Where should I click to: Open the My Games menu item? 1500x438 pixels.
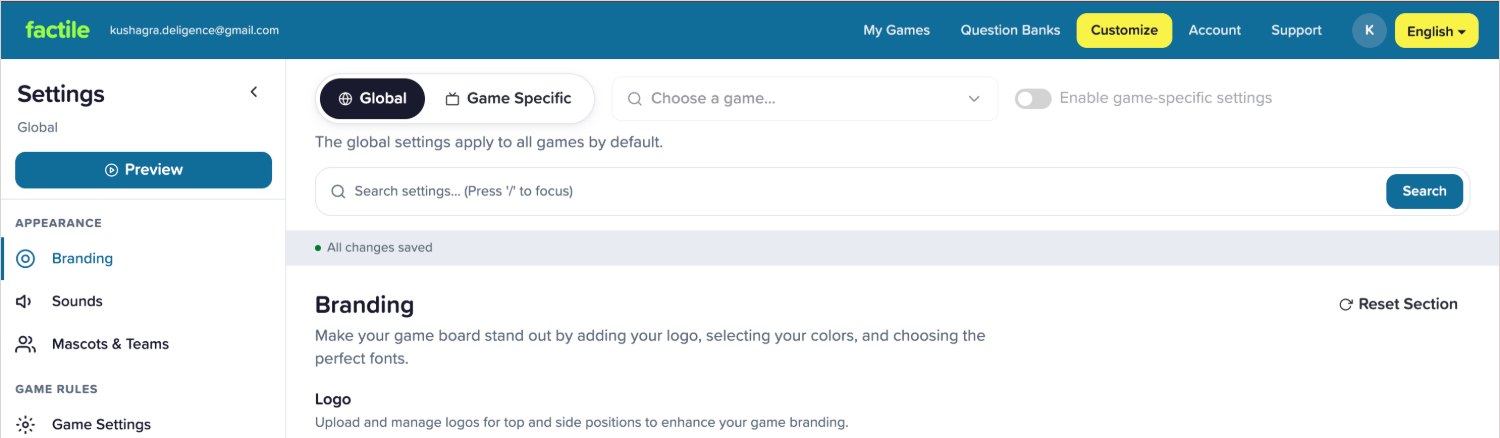(897, 30)
